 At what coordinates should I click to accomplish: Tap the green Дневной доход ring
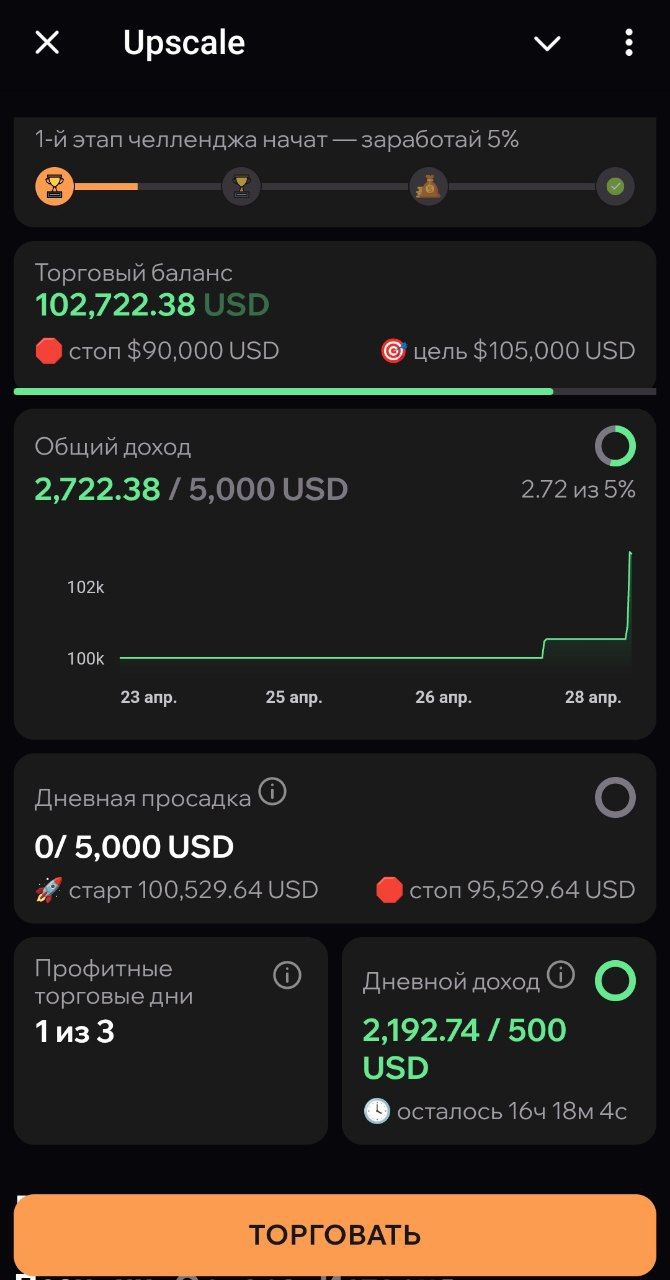coord(615,980)
